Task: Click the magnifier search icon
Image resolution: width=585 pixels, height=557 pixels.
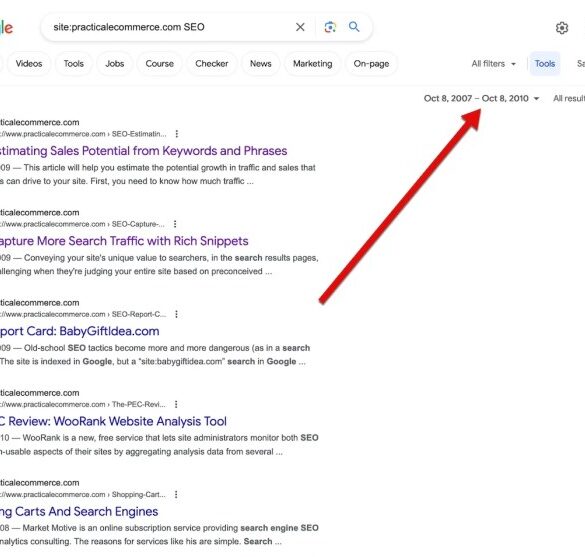Action: [354, 27]
